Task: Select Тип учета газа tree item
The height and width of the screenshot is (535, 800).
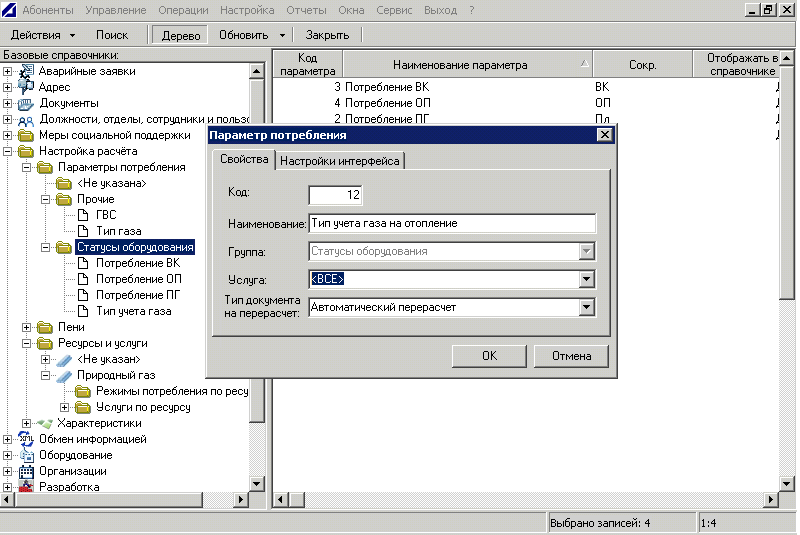Action: pyautogui.click(x=133, y=311)
